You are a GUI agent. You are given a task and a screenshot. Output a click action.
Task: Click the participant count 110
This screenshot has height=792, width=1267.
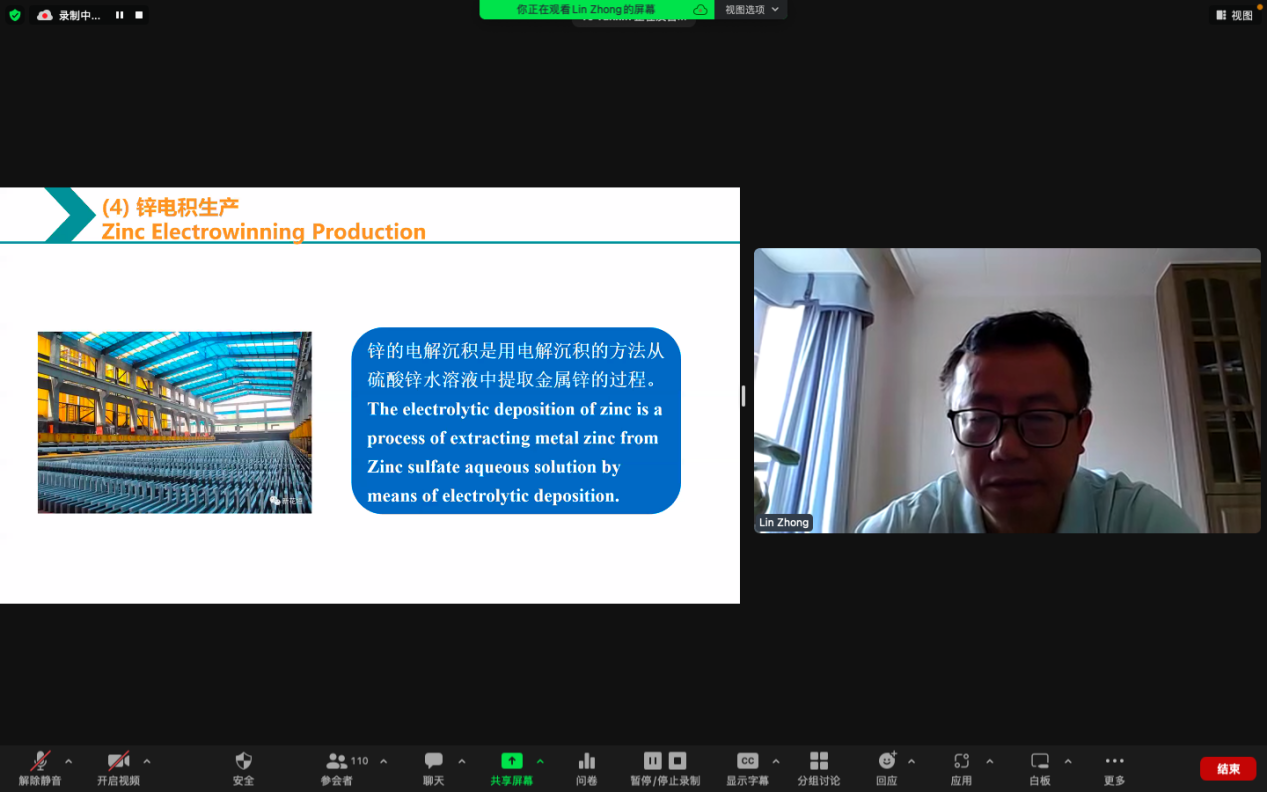click(360, 761)
